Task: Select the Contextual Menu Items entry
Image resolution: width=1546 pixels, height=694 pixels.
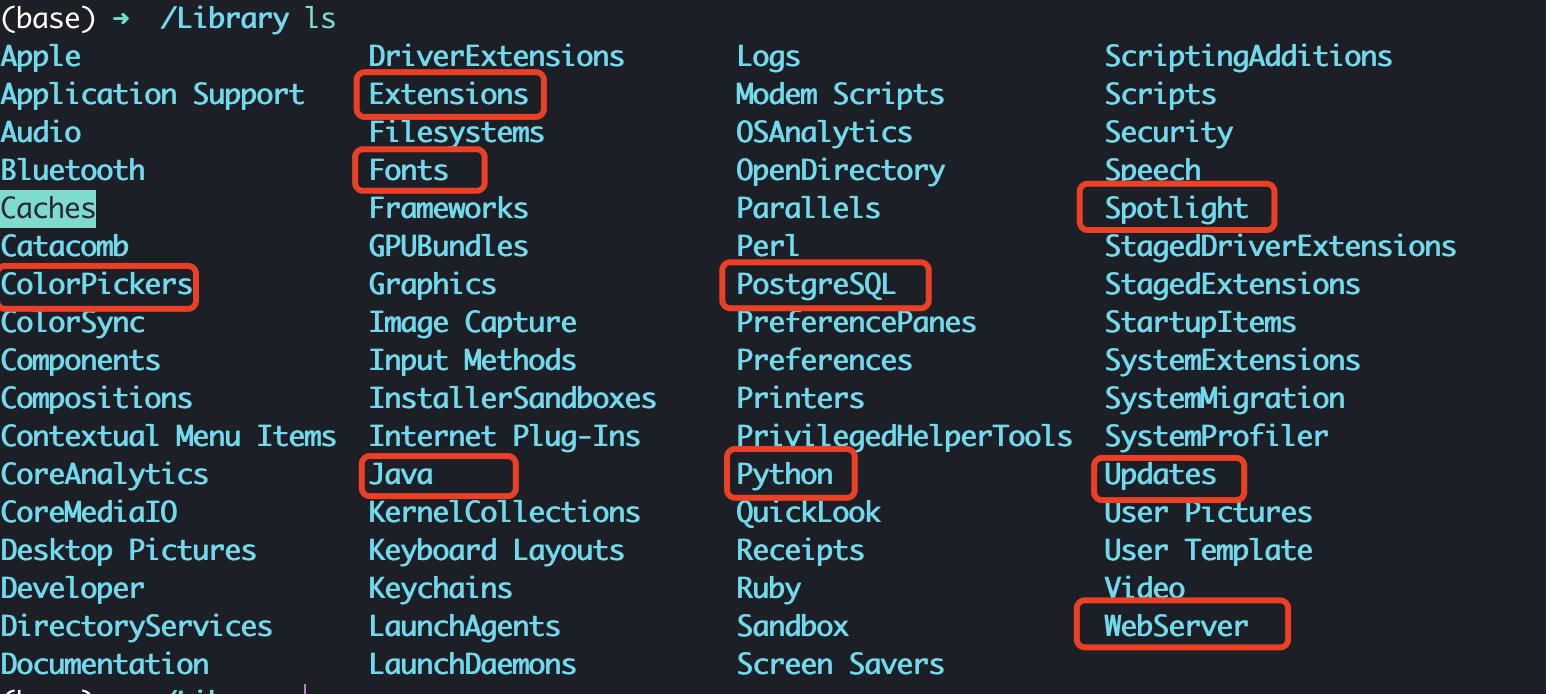Action: tap(168, 437)
